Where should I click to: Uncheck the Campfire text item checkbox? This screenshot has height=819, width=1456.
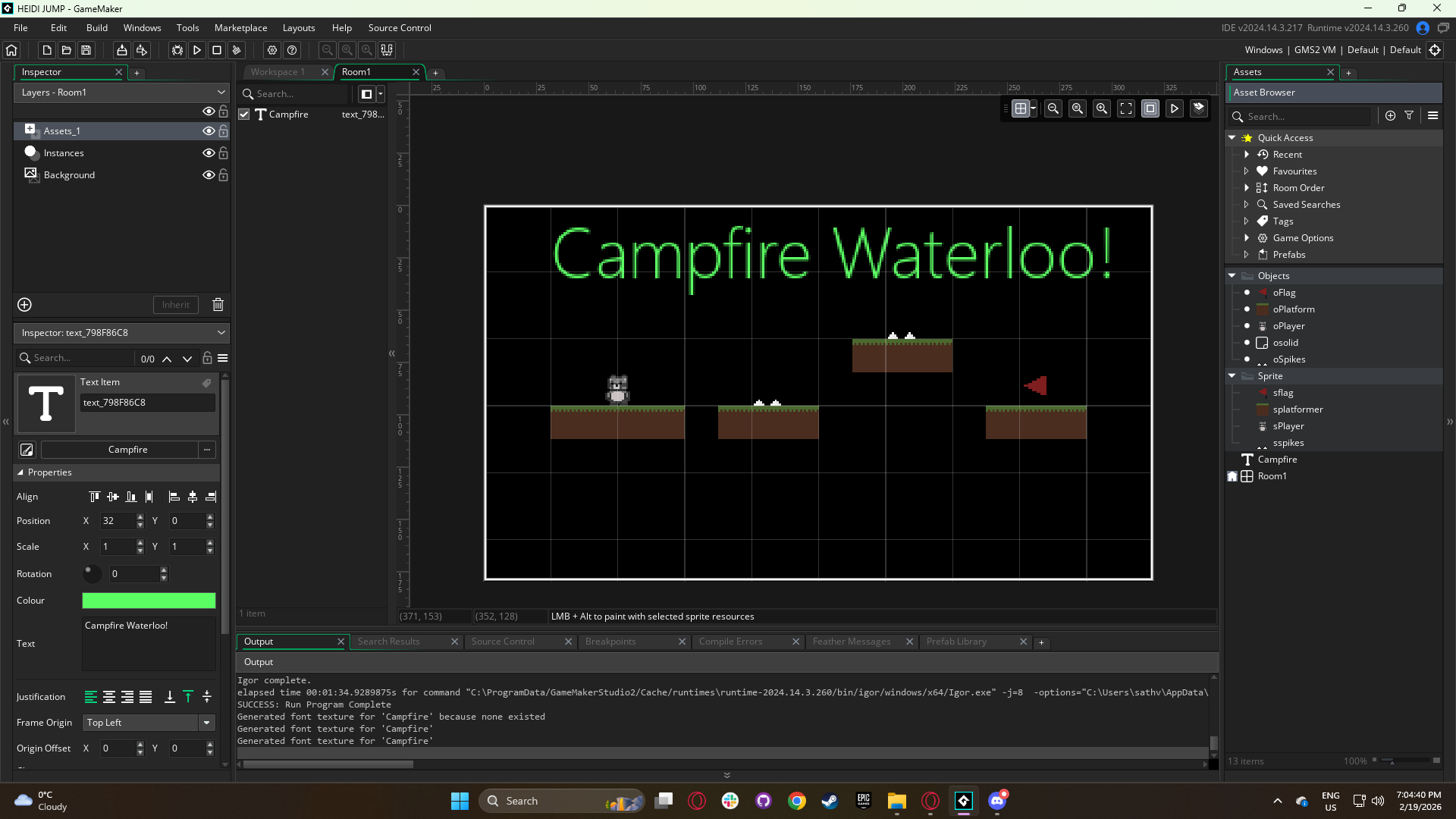(x=244, y=115)
